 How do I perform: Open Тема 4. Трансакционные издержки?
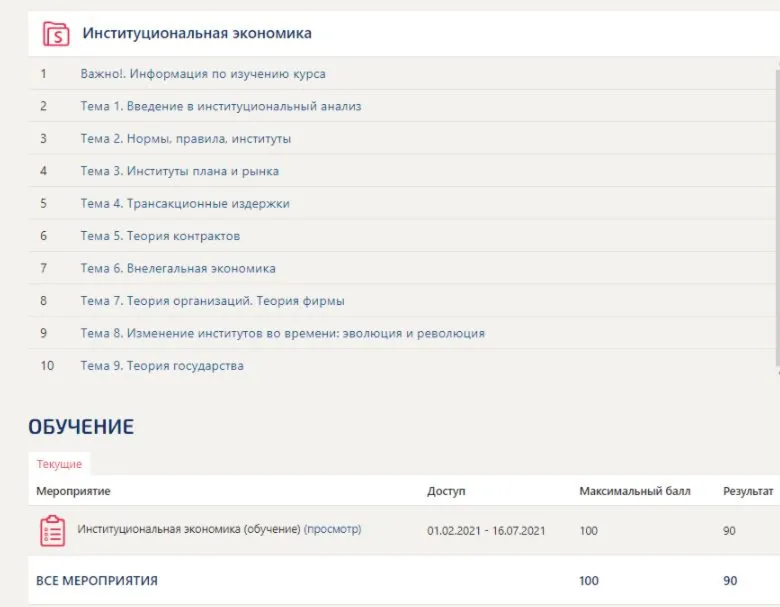(185, 203)
